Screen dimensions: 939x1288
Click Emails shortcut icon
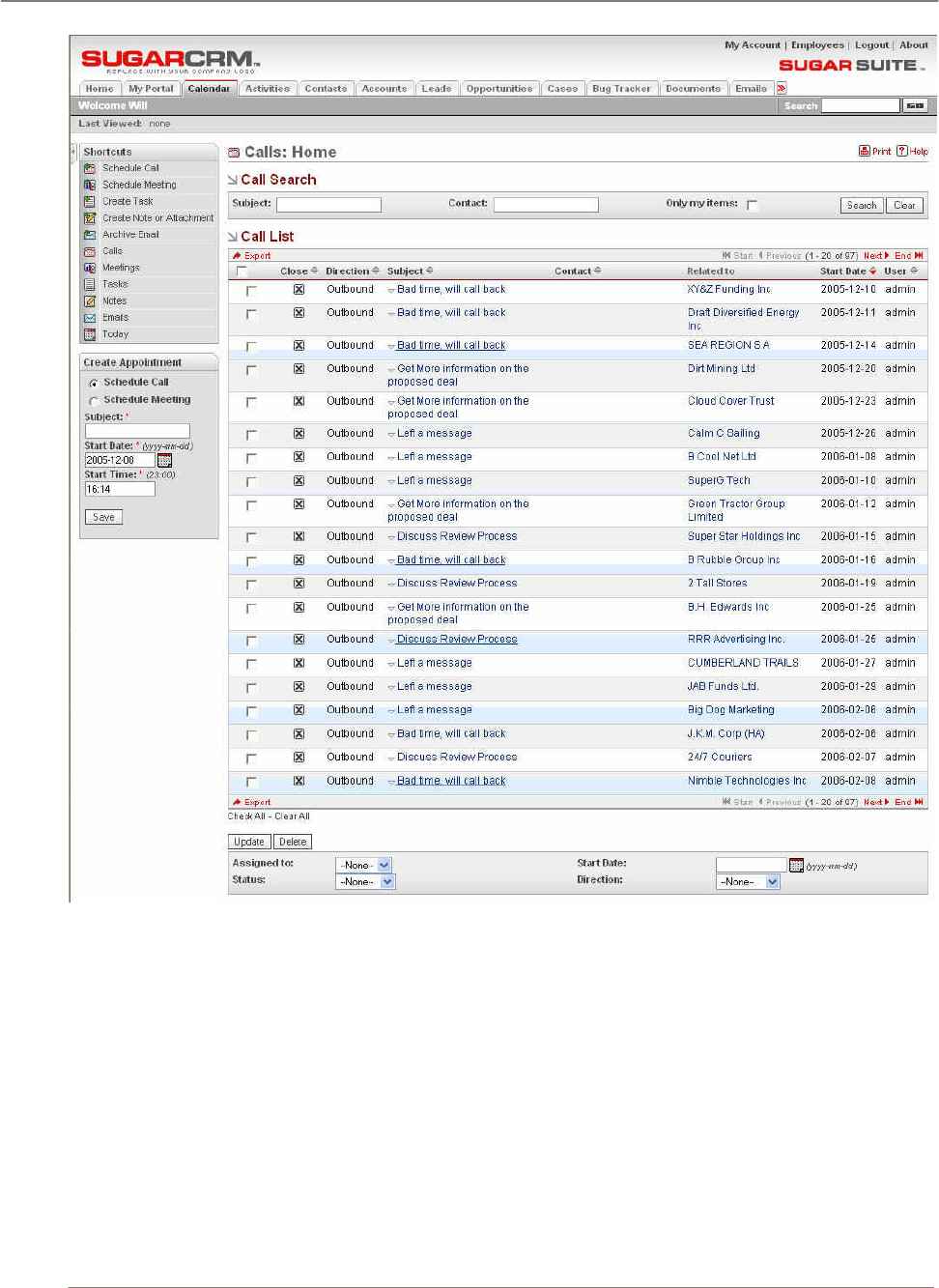tap(90, 318)
